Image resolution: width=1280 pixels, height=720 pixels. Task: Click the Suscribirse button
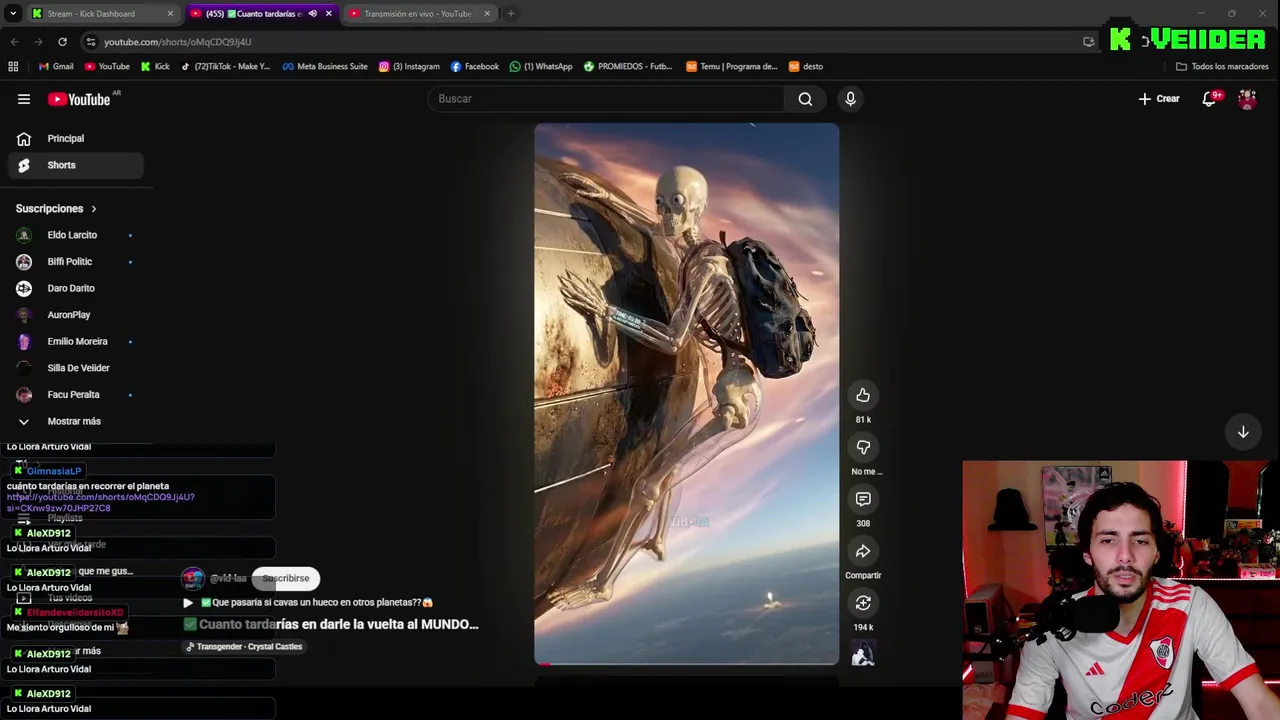click(x=286, y=578)
